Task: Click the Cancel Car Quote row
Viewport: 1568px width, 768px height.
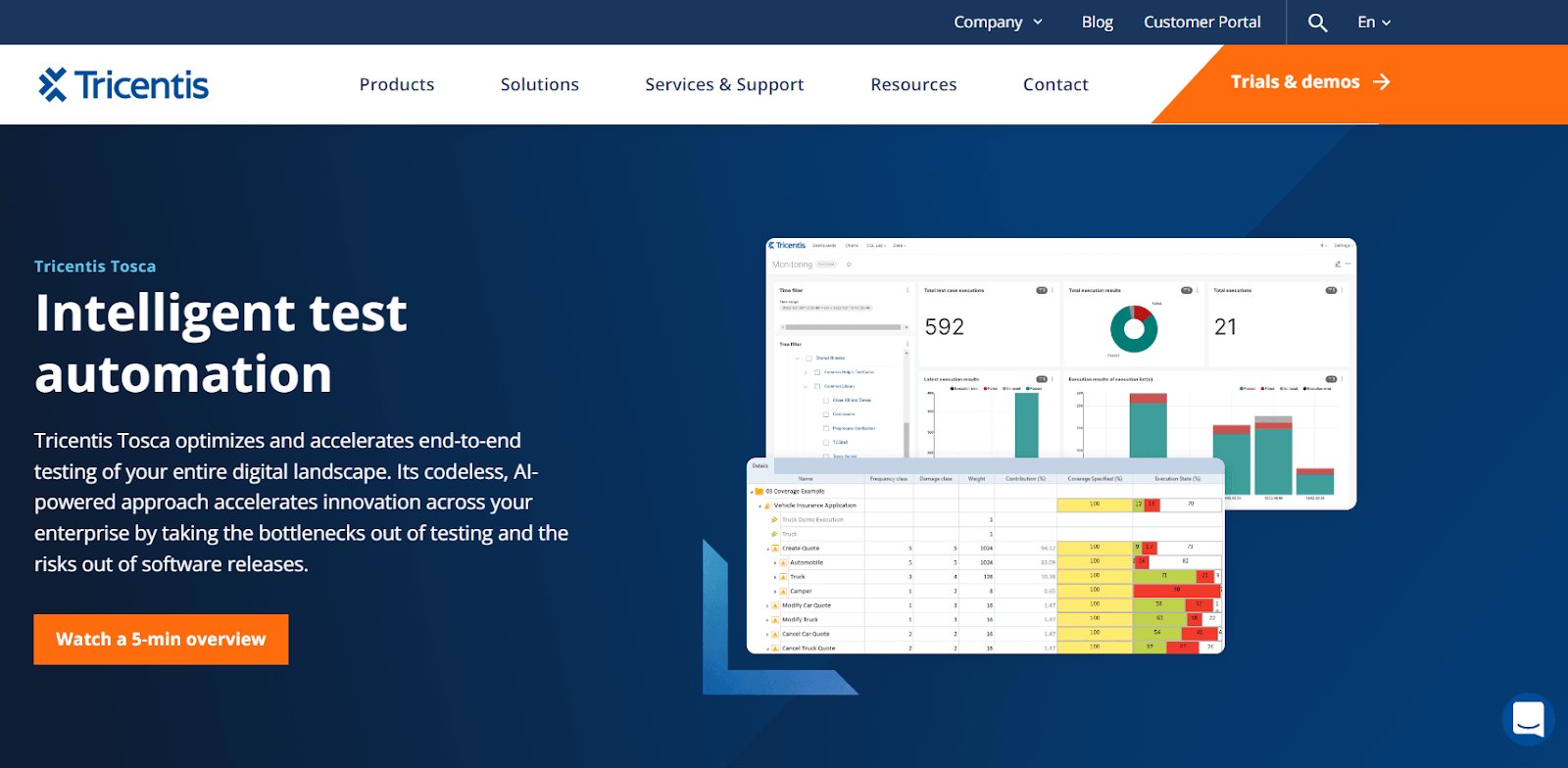Action: tap(986, 634)
